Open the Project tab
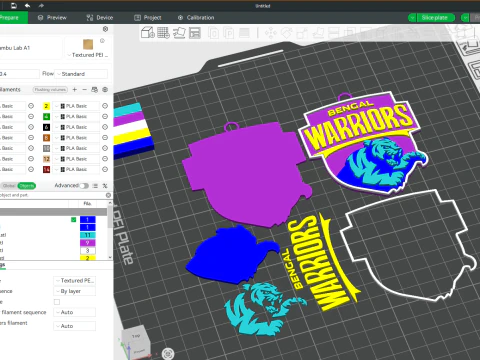Image resolution: width=480 pixels, height=360 pixels. 148,18
